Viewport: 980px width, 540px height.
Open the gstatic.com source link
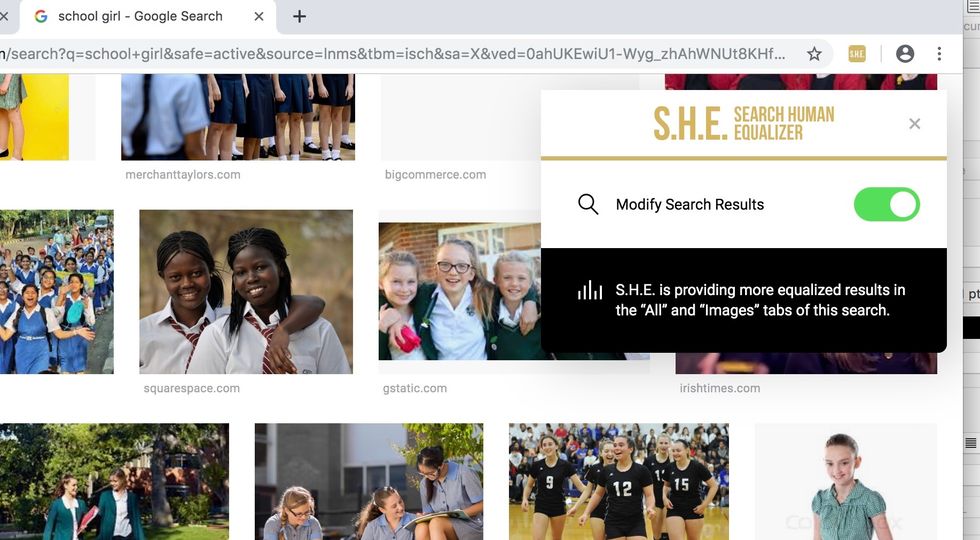coord(414,388)
